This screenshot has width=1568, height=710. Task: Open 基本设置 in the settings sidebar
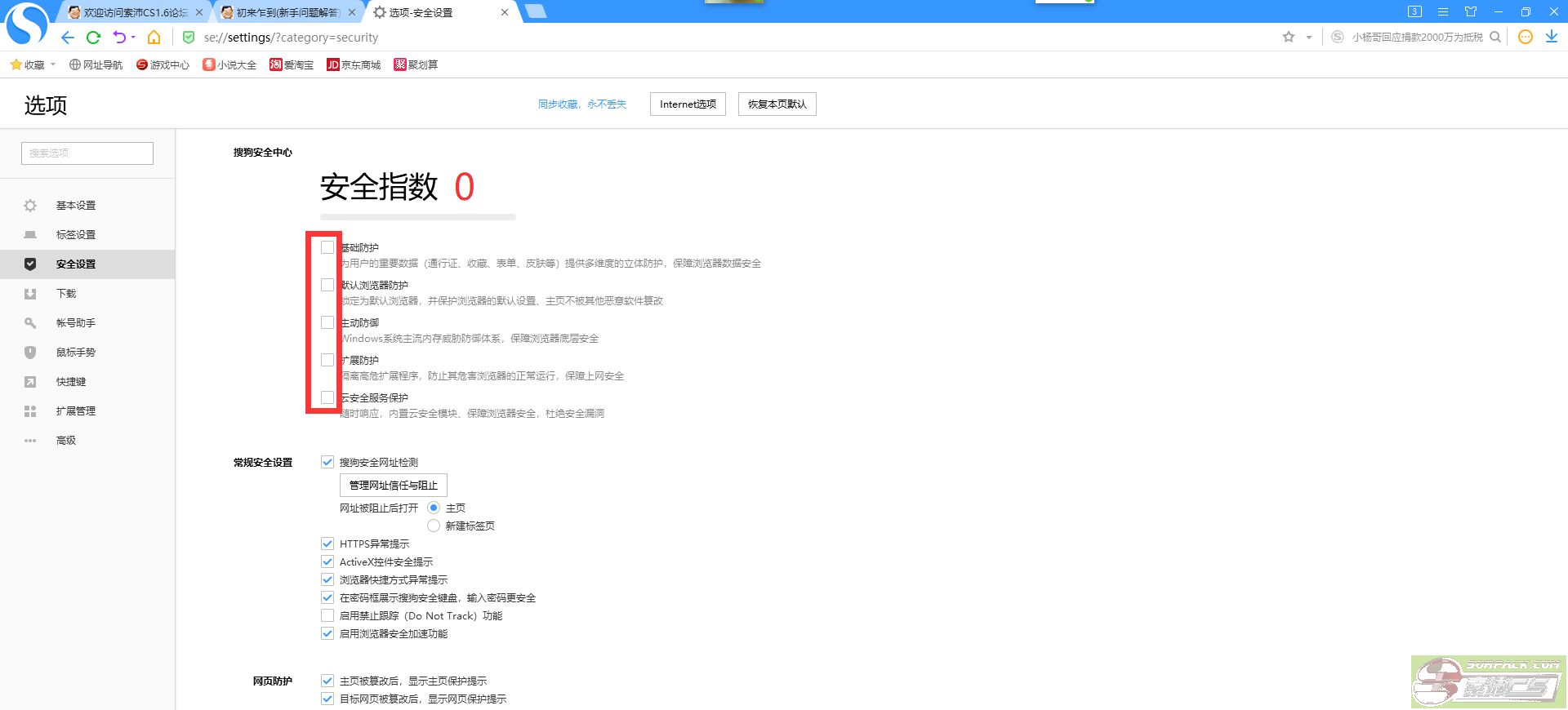point(75,206)
